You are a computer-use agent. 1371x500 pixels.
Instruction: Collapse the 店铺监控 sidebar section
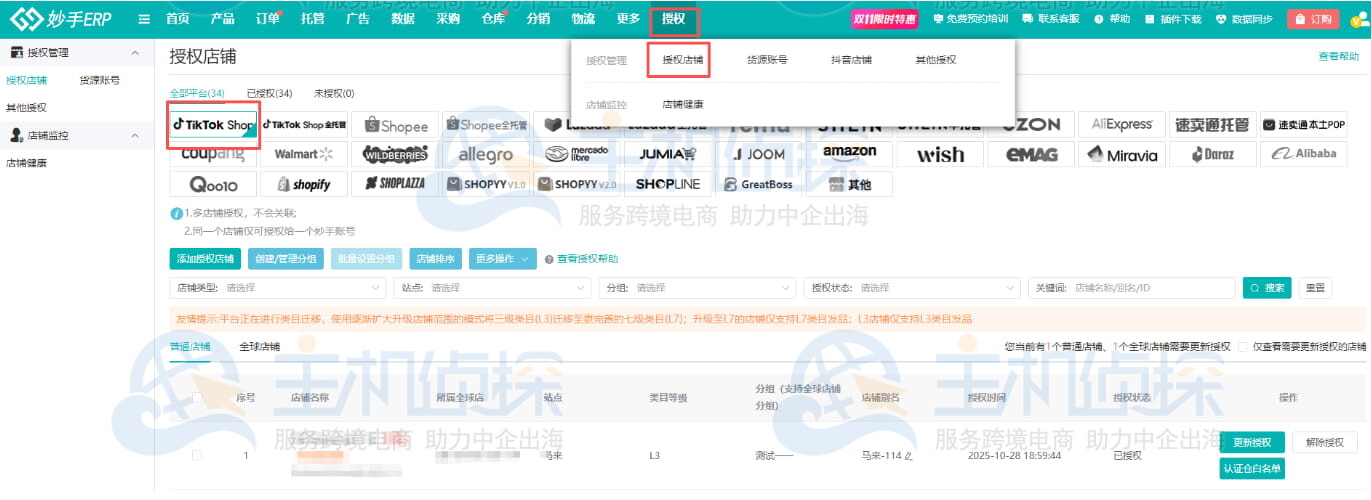135,135
